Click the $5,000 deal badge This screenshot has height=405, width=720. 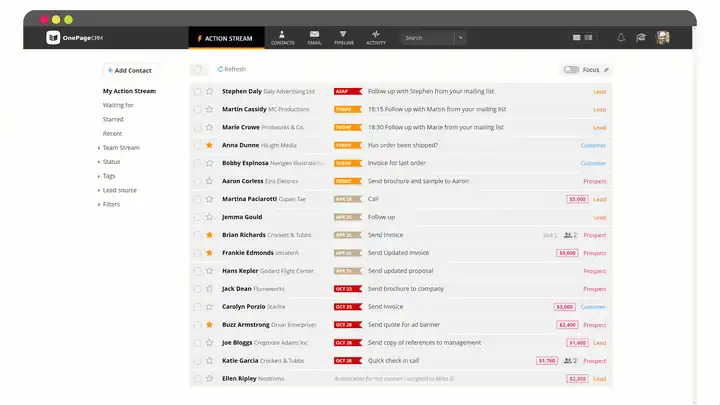pyautogui.click(x=577, y=199)
